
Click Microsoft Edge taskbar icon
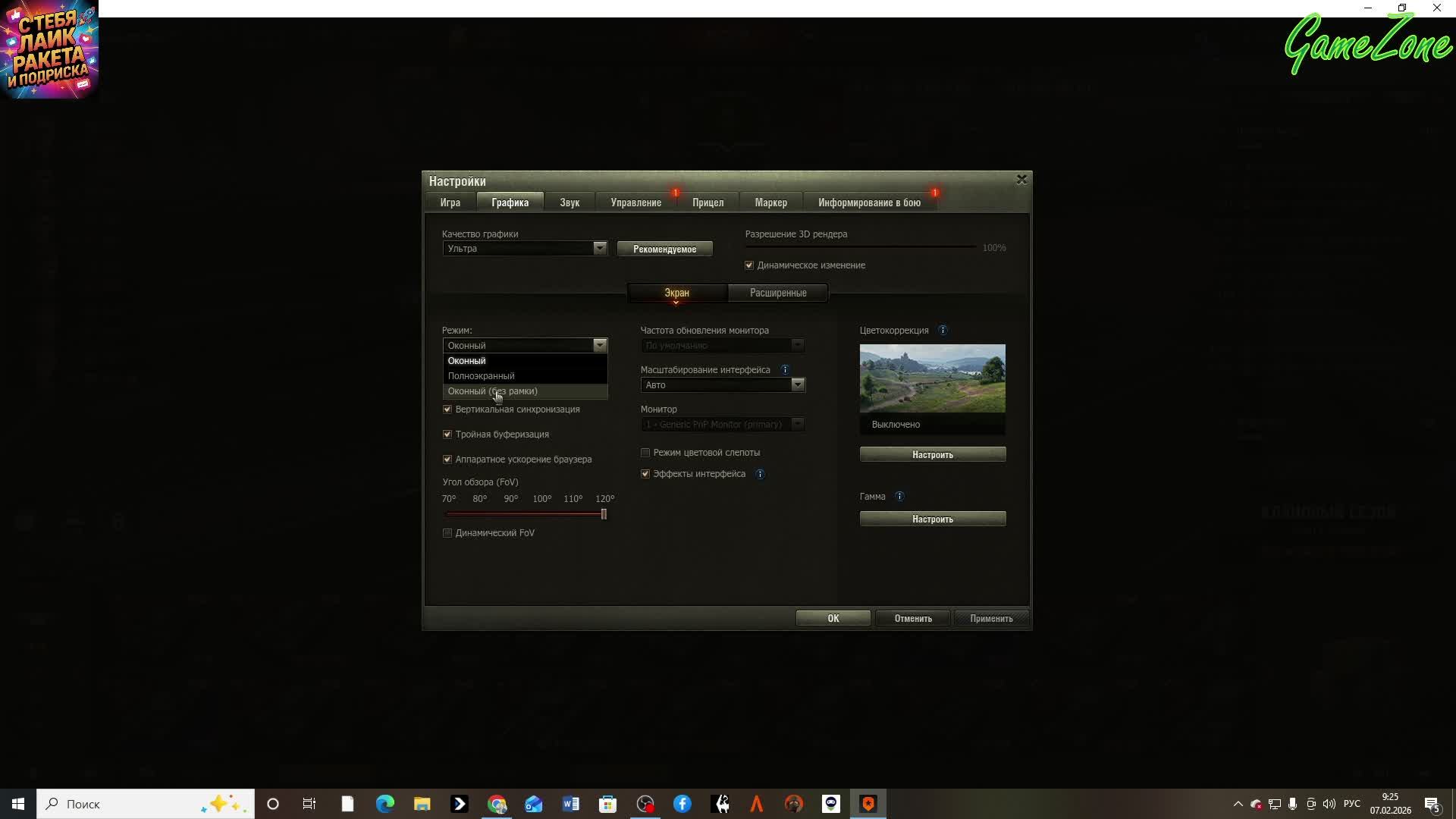tap(385, 804)
